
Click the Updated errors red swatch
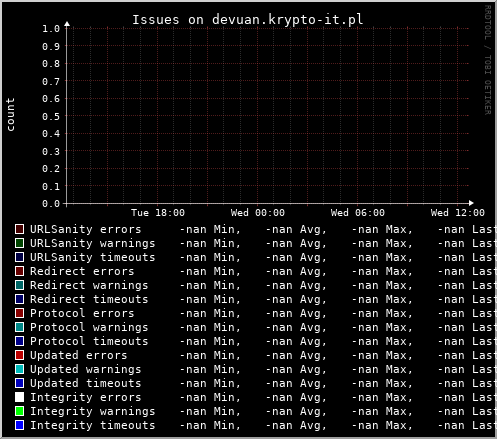click(19, 355)
